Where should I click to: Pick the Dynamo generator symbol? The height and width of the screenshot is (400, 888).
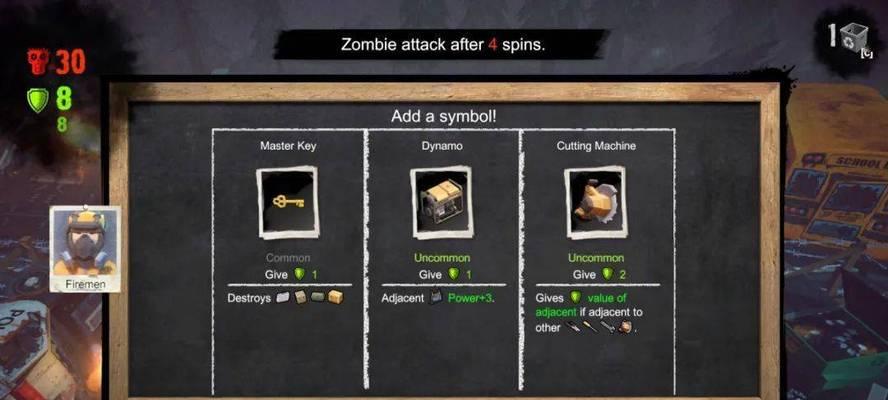click(442, 202)
